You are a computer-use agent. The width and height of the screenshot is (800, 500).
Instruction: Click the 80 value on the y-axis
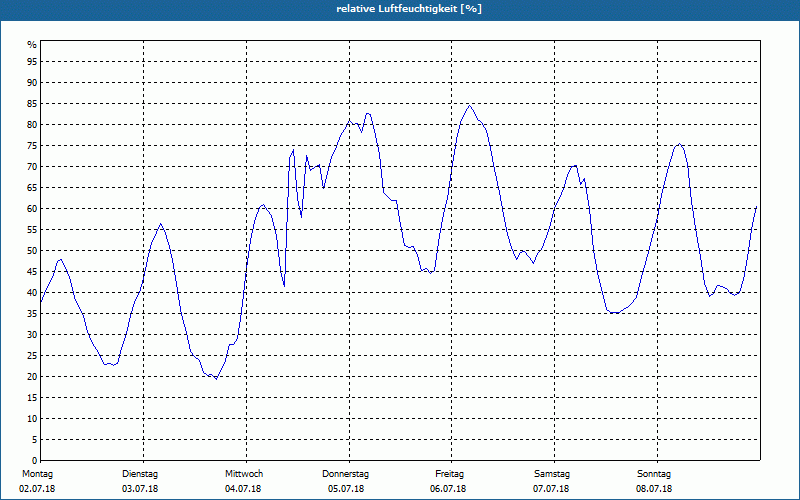(x=32, y=124)
